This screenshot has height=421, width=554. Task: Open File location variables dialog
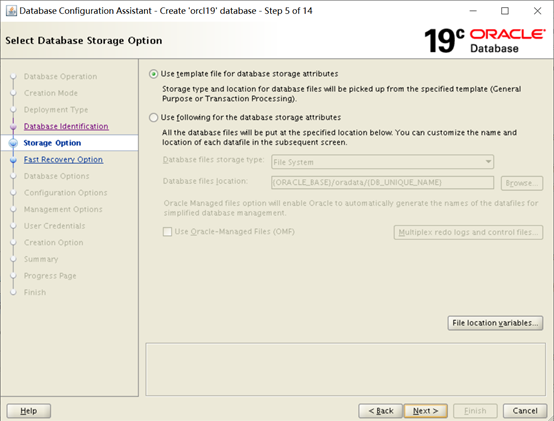[x=495, y=323]
